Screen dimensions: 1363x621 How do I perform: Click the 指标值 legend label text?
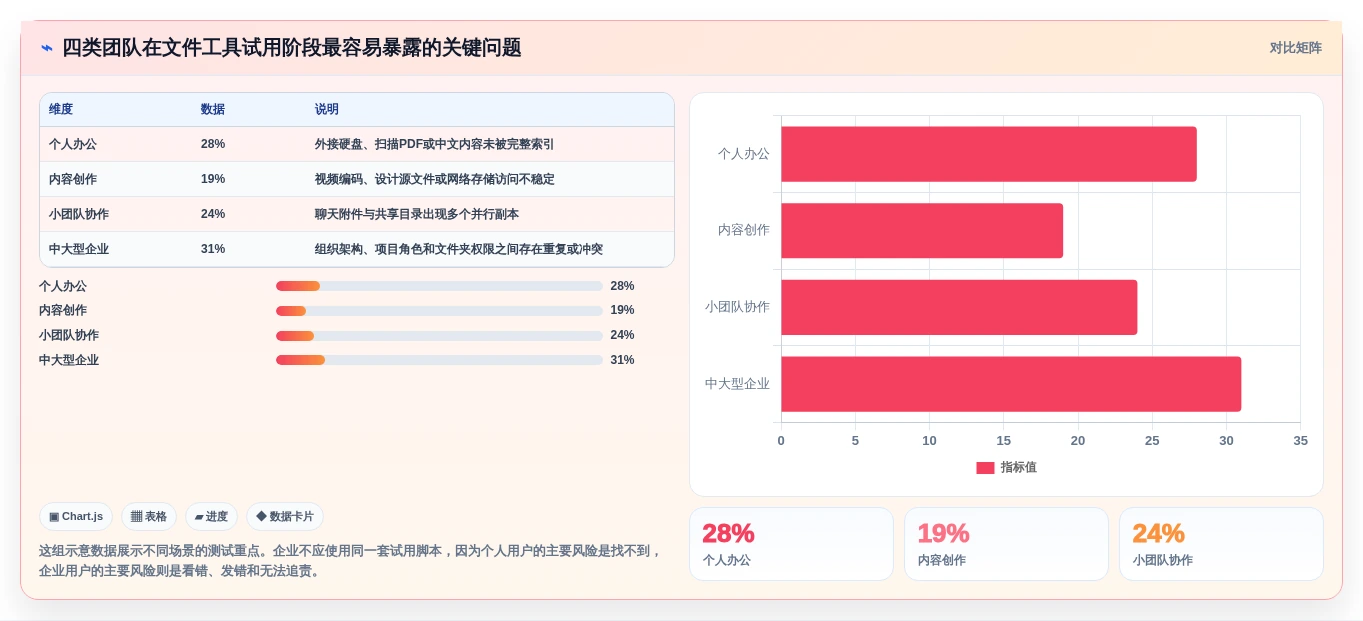[x=1019, y=467]
